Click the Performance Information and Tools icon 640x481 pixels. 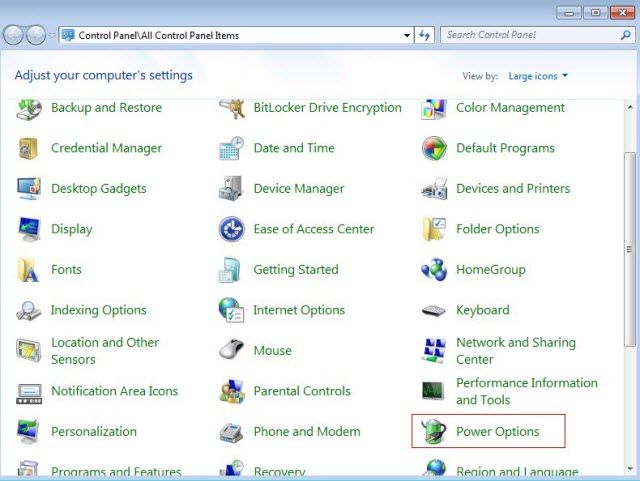click(x=433, y=391)
